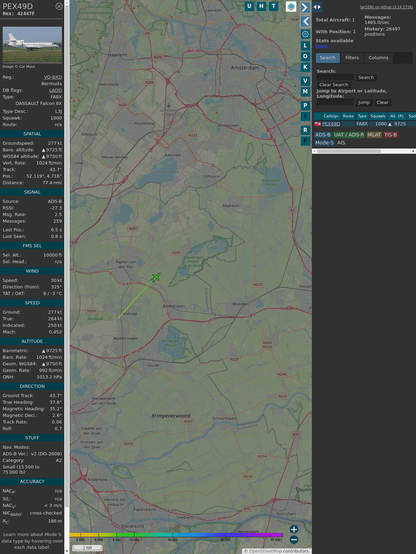Viewport: 416px width, 554px height.
Task: Click the P persistence mode button
Action: pyautogui.click(x=305, y=105)
